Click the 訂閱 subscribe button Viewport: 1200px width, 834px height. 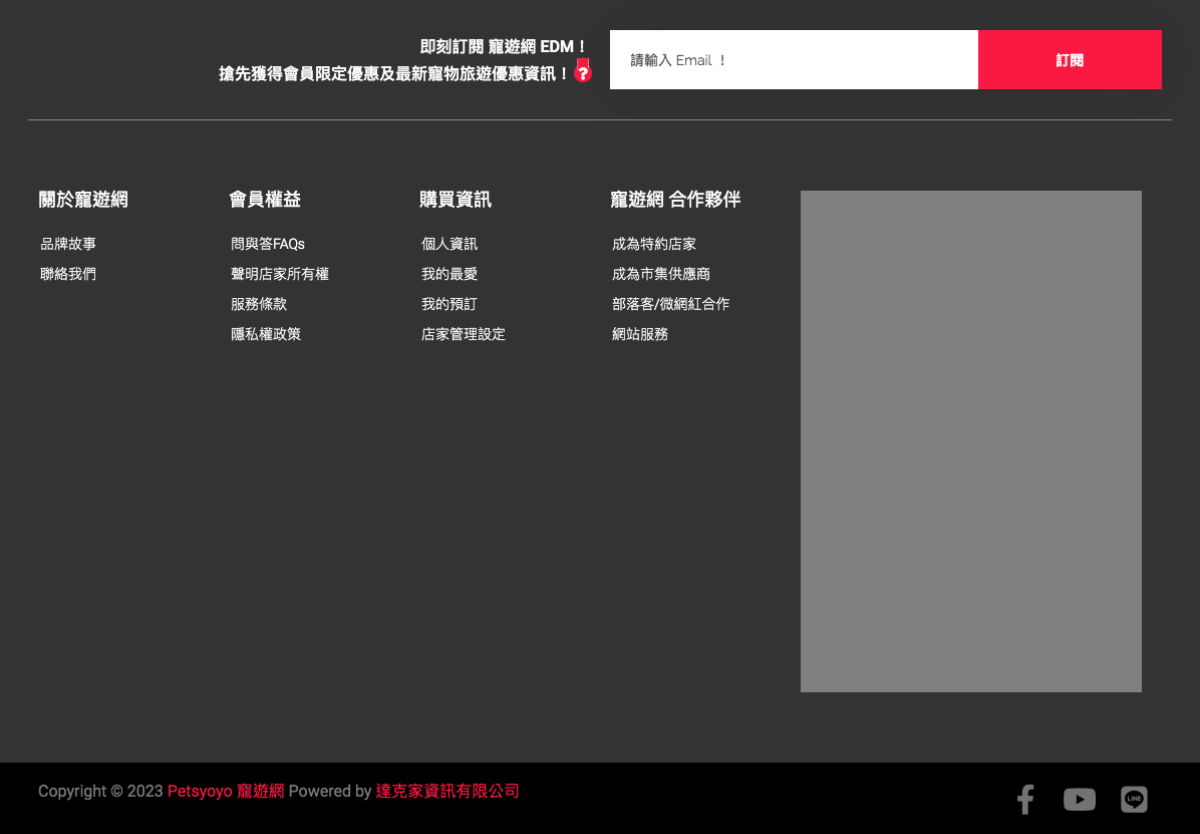(1069, 60)
